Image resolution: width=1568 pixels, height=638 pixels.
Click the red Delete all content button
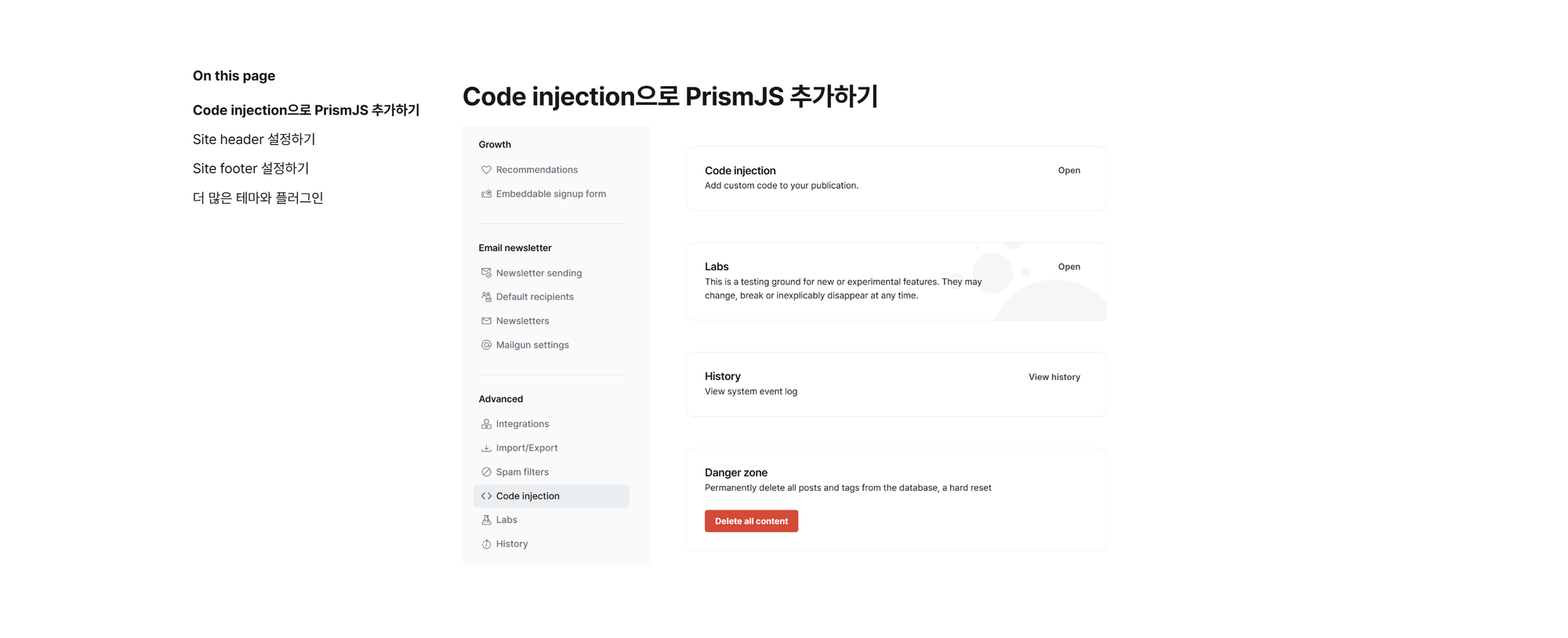click(x=751, y=521)
